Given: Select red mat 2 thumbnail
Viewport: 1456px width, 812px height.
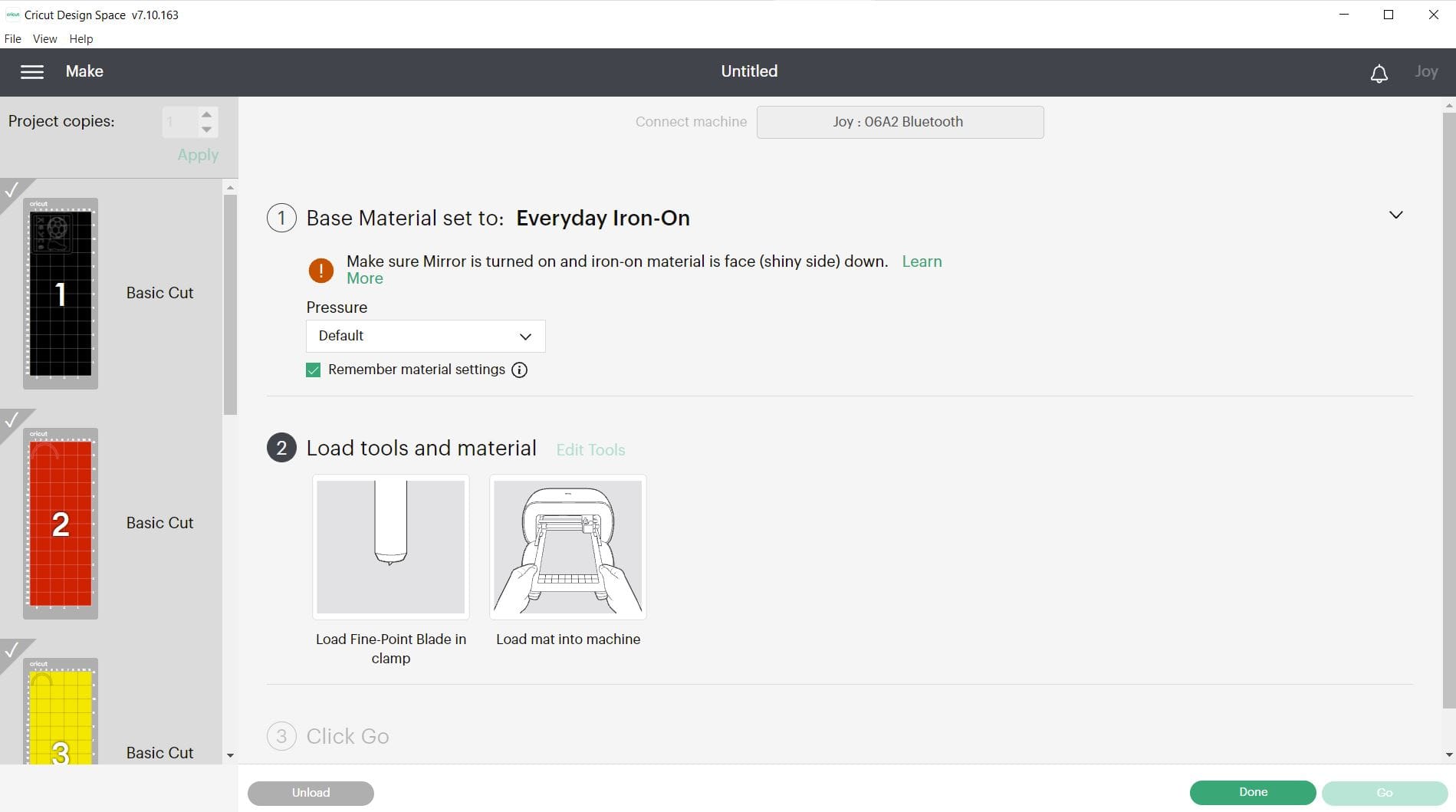Looking at the screenshot, I should (61, 524).
